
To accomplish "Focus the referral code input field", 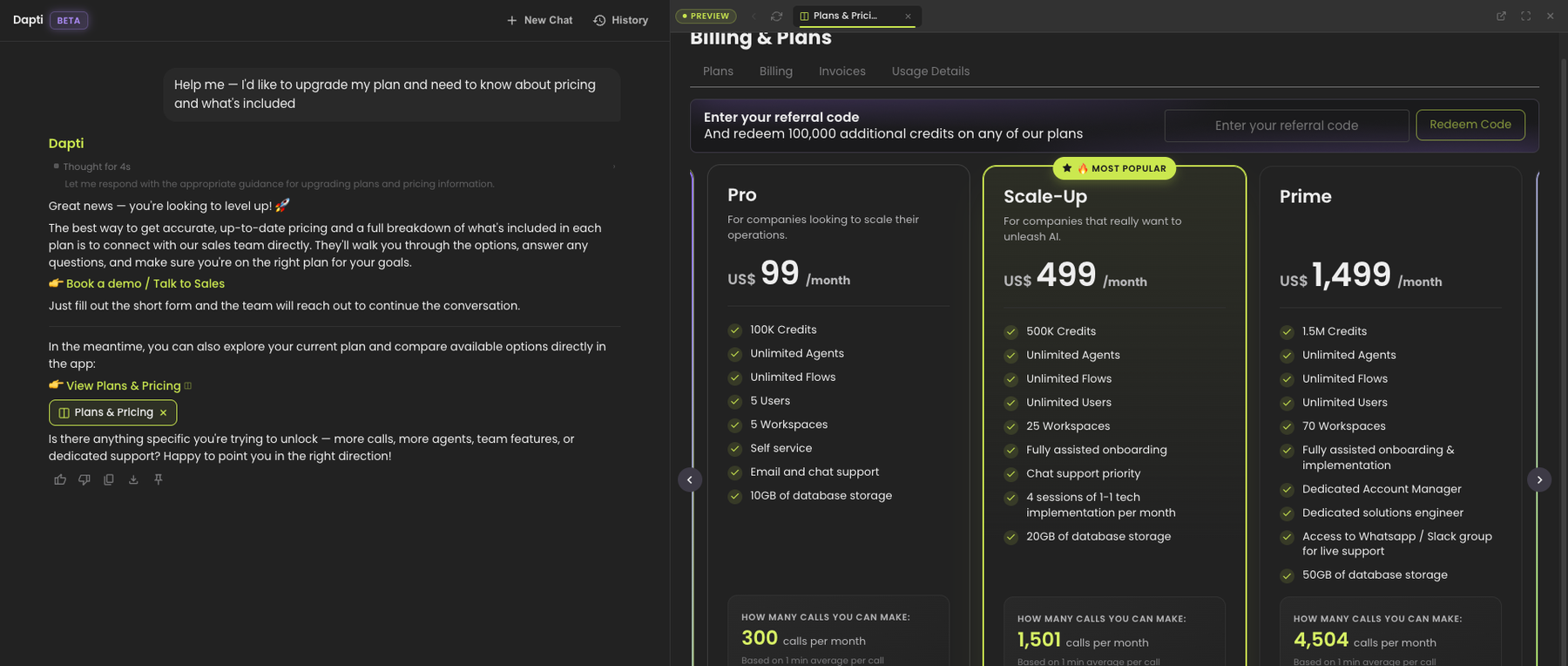I will pos(1287,126).
